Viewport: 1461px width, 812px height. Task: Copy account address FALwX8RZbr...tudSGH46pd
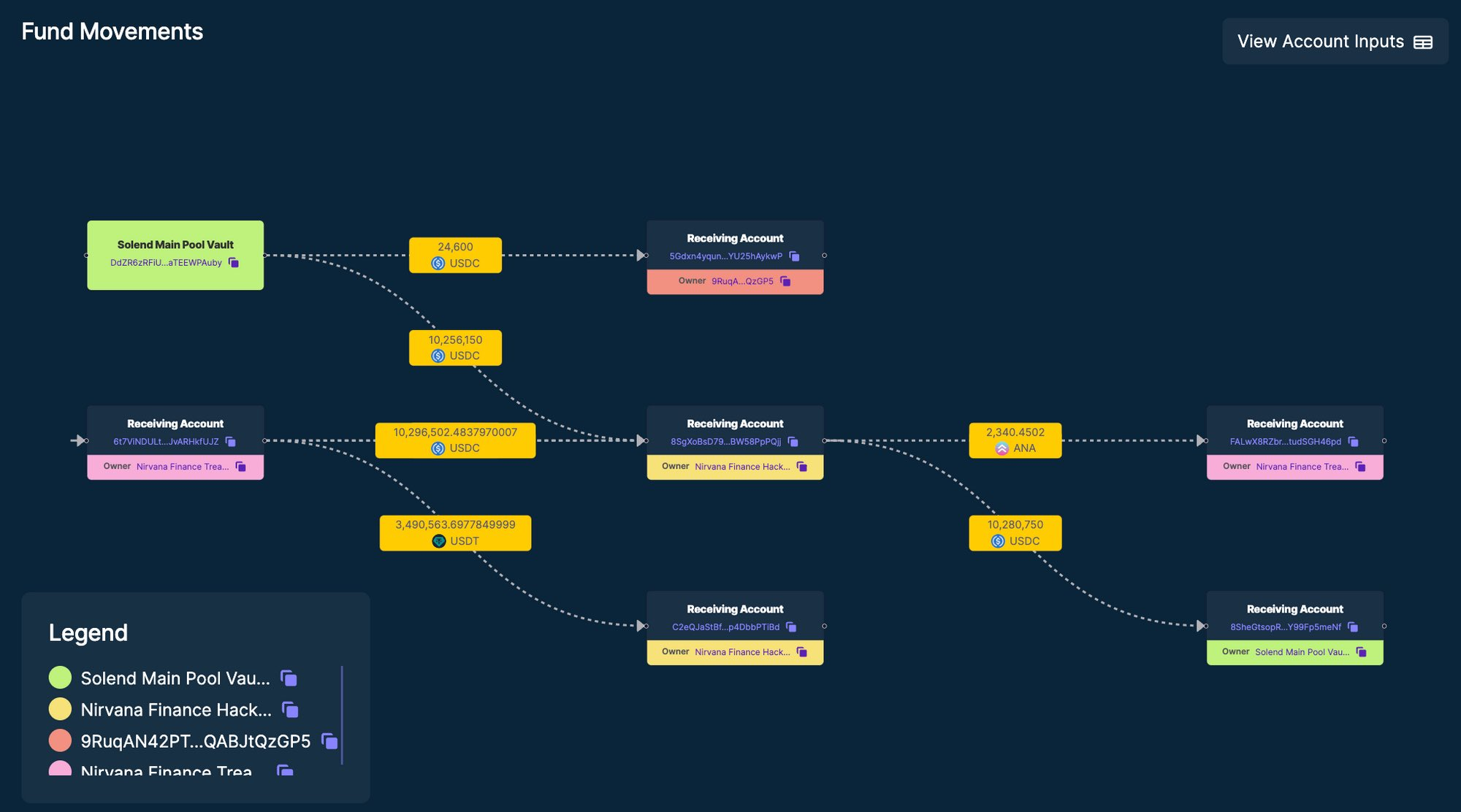point(1353,442)
